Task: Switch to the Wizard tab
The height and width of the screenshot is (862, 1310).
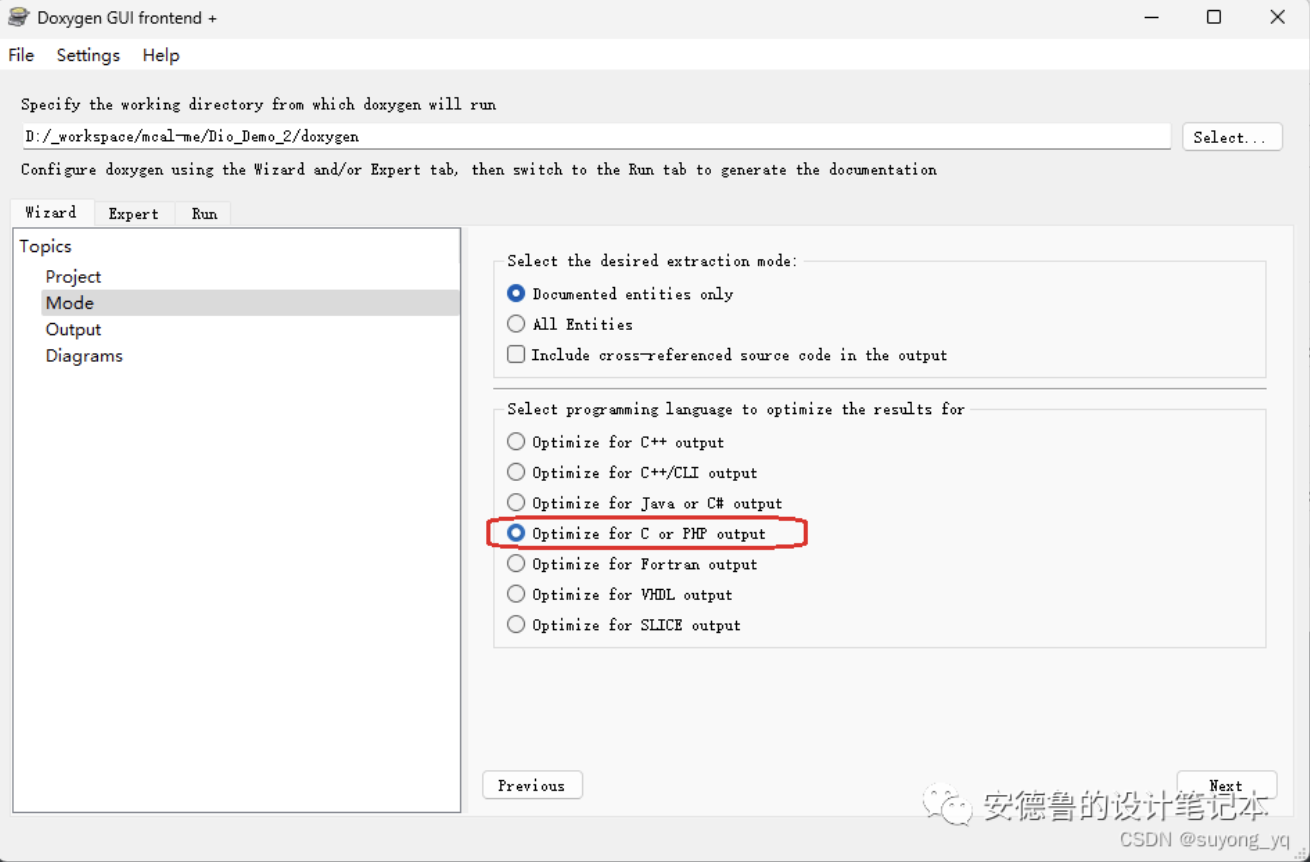Action: [x=51, y=212]
